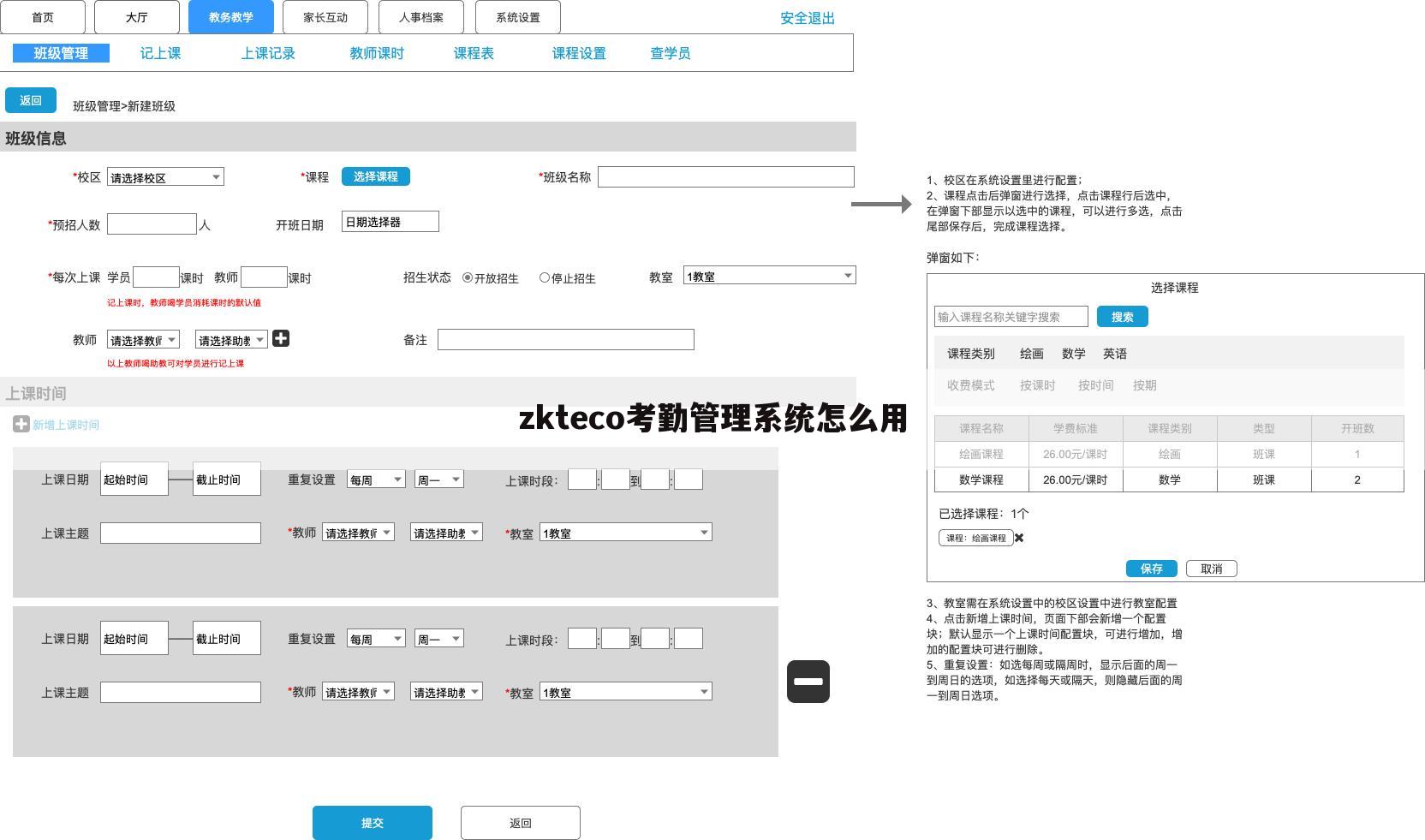
Task: Open 请选择助教 dropdown in class info
Action: 231,340
